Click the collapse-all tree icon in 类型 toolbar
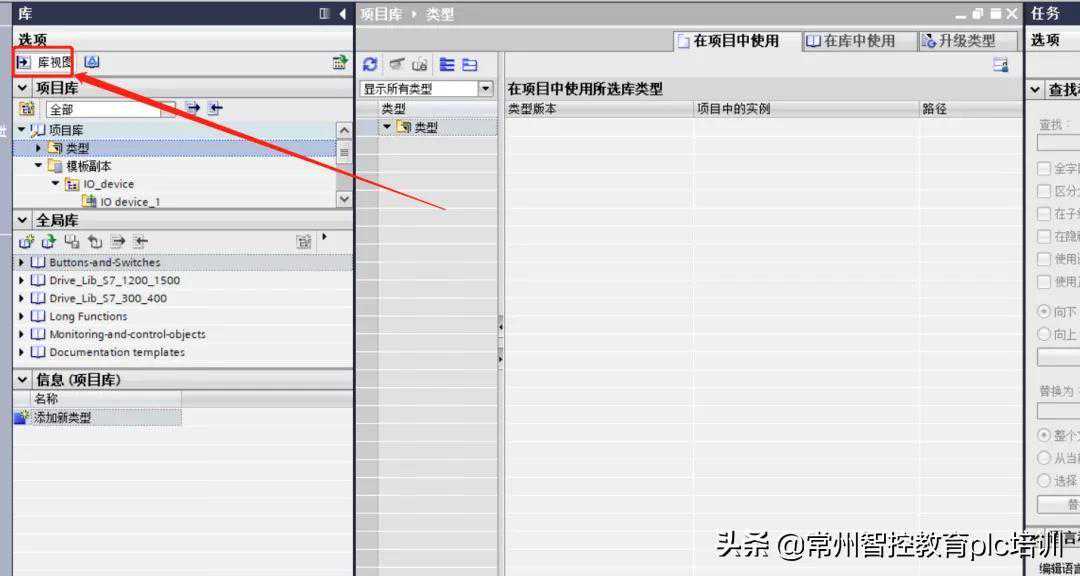This screenshot has height=576, width=1080. (469, 64)
